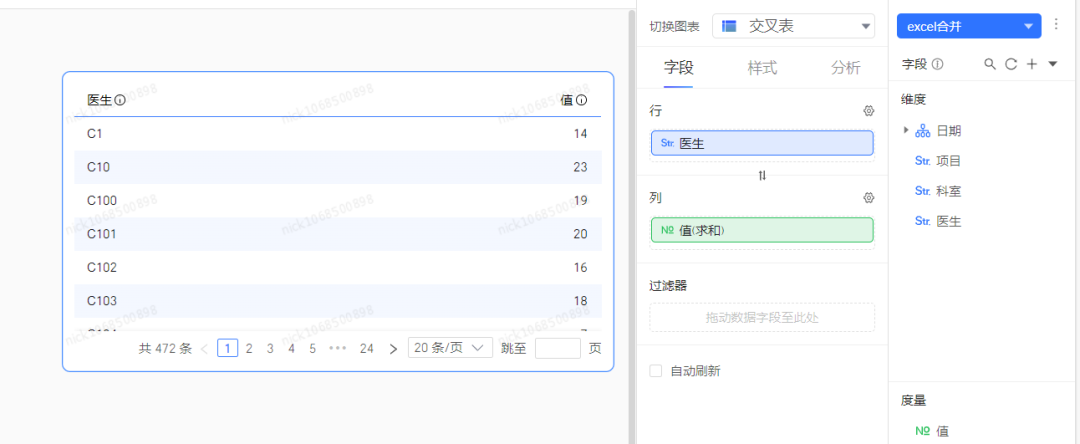Screen dimensions: 1080x444
Task: Select the 科室 dimension field
Action: 937,191
